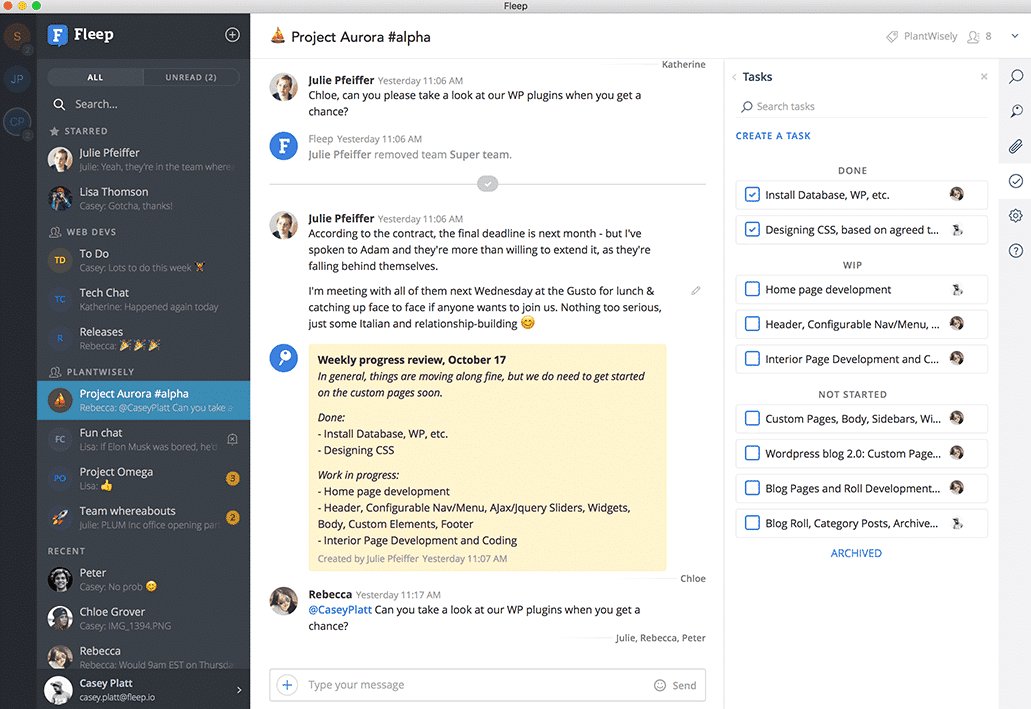This screenshot has width=1031, height=709.
Task: Create a new conversation with the plus icon
Action: click(232, 34)
